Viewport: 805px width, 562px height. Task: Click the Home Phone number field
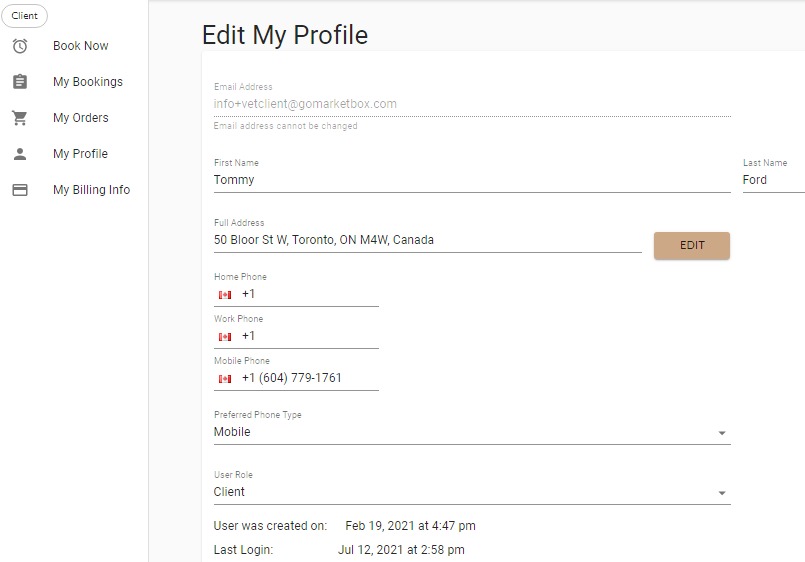pos(310,294)
